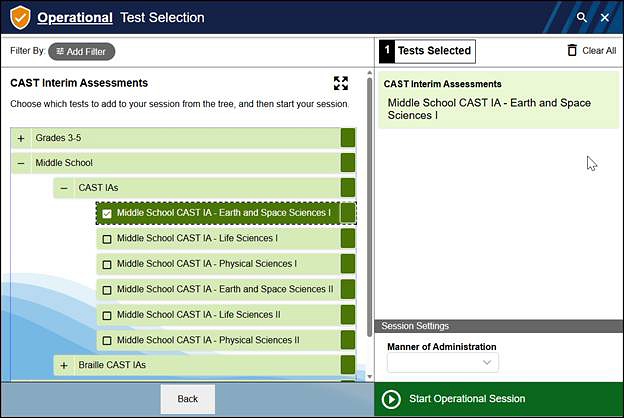Screen dimensions: 624x418
Task: Select the CAST IAs label
Action: pyautogui.click(x=98, y=188)
